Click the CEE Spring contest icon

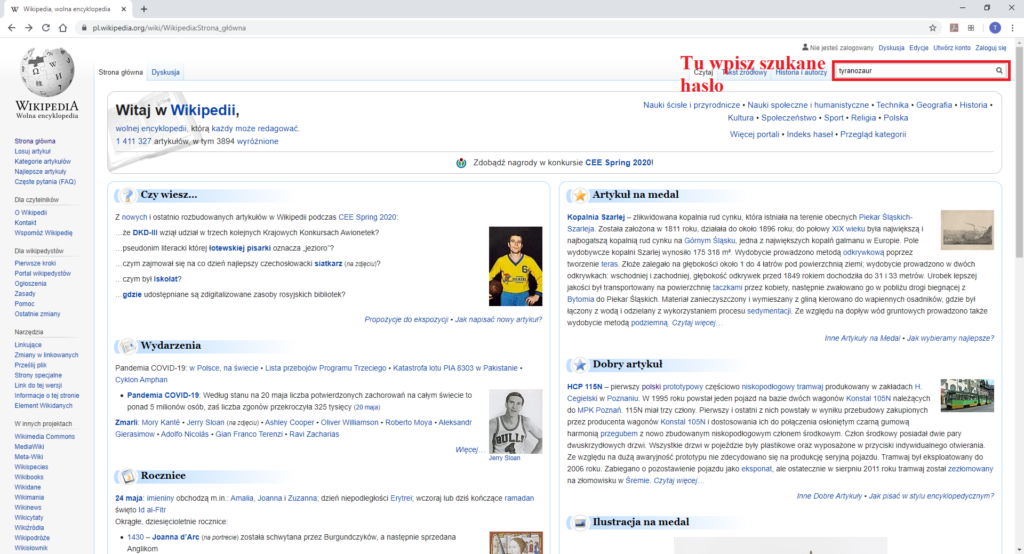tap(461, 163)
